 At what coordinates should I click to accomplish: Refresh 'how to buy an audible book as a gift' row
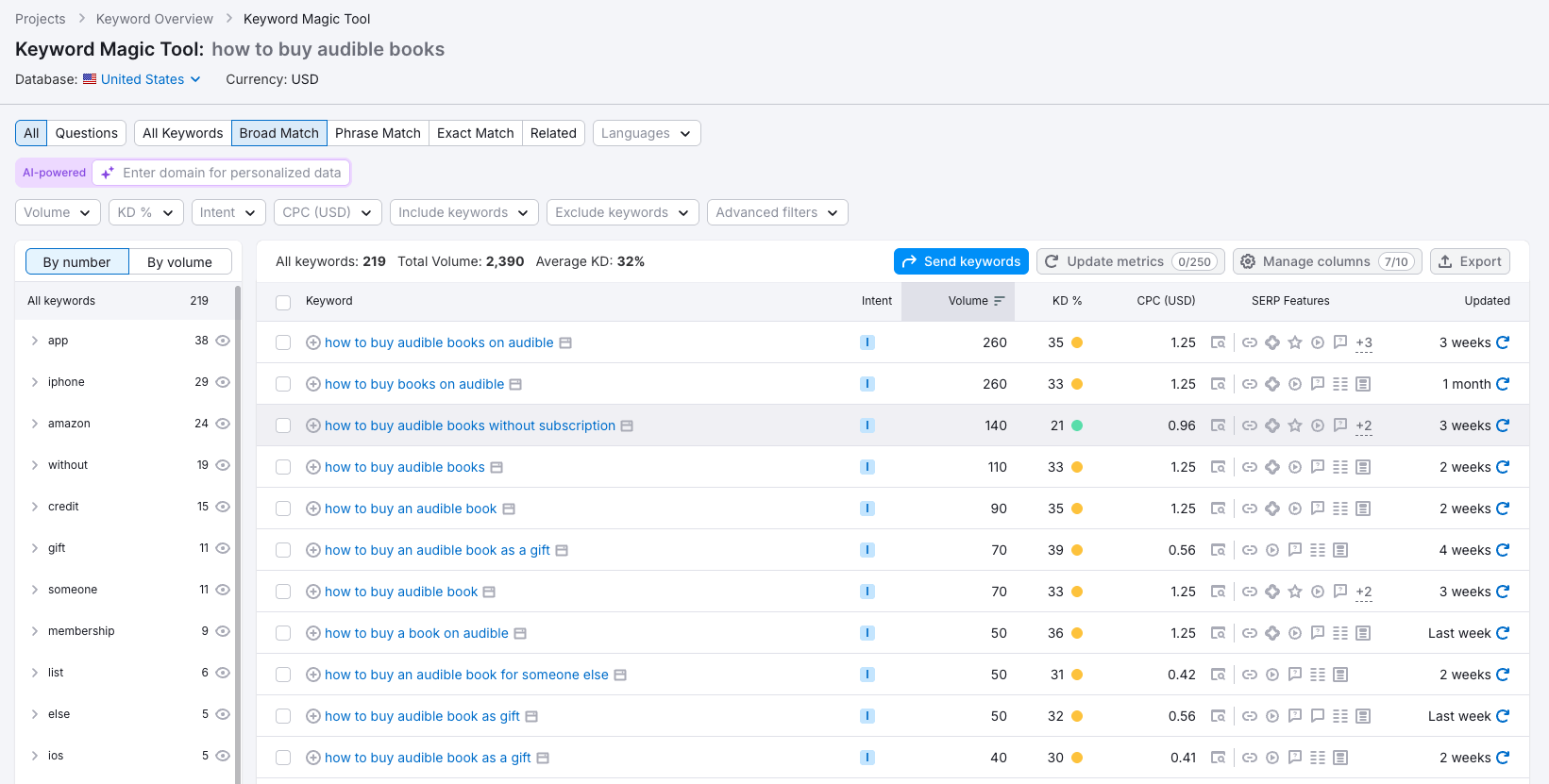point(1503,550)
